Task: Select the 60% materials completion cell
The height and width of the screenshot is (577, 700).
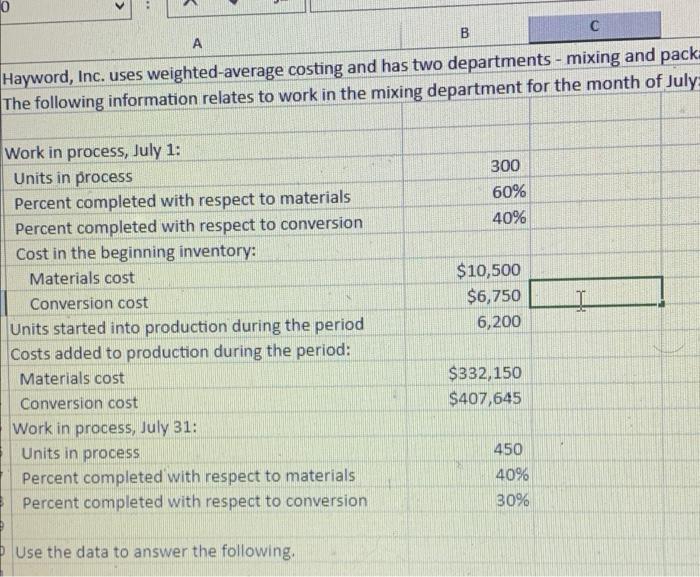Action: [x=509, y=192]
